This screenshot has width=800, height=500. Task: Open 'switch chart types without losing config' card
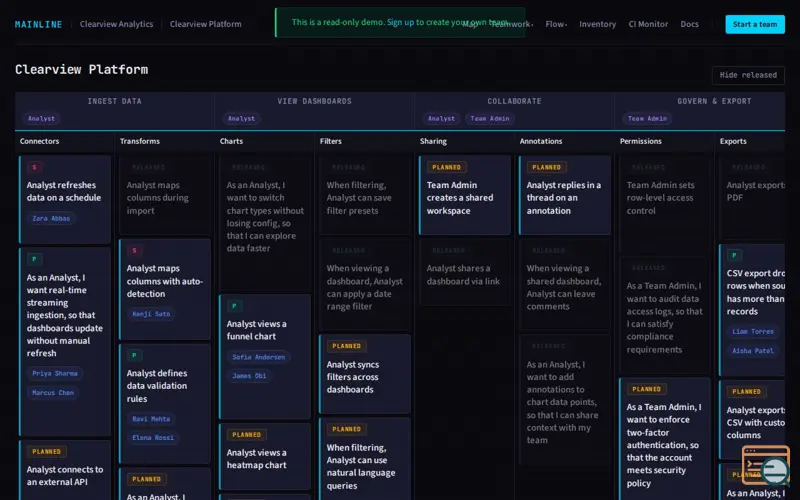click(x=264, y=222)
